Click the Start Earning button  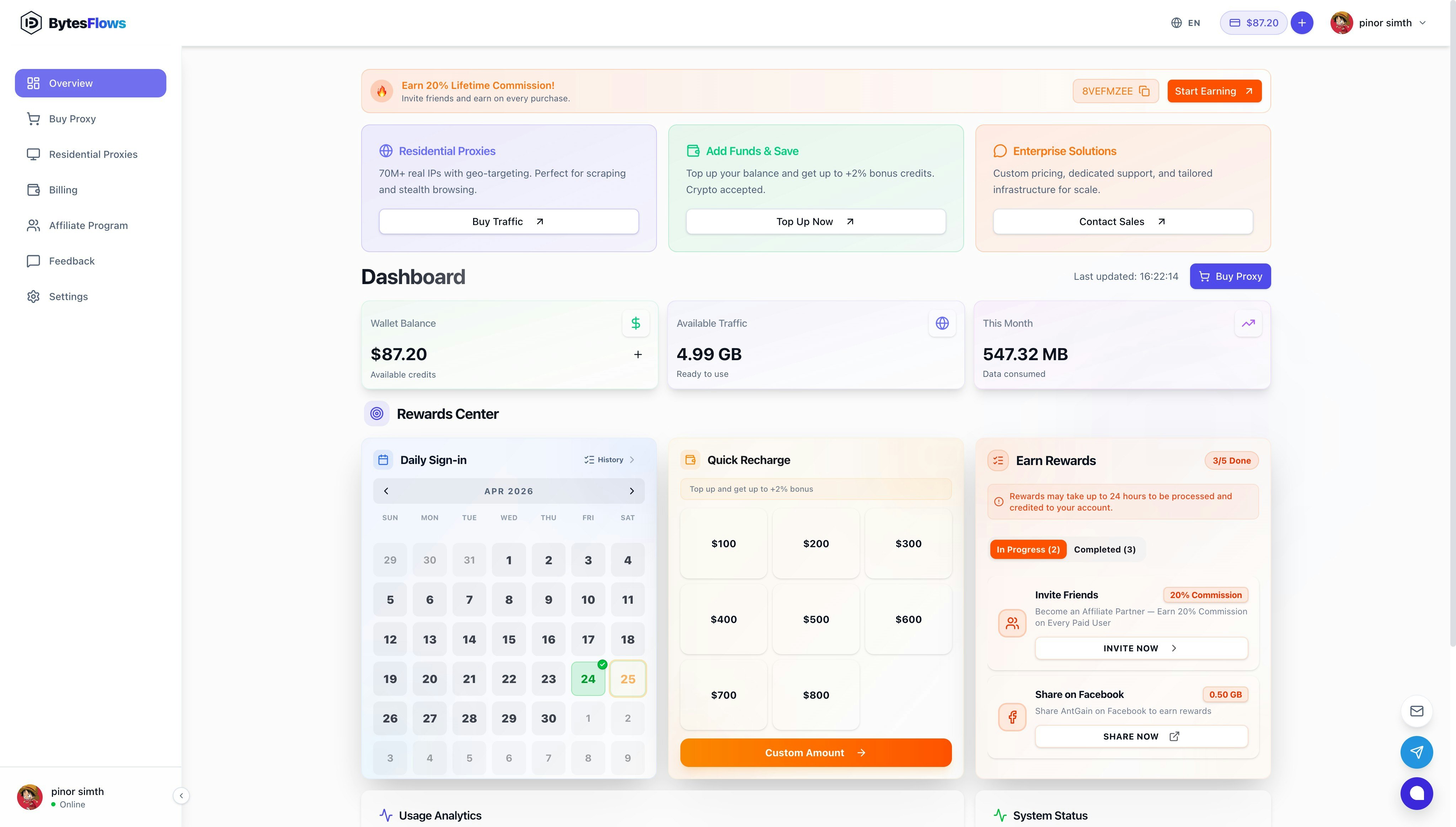tap(1214, 91)
